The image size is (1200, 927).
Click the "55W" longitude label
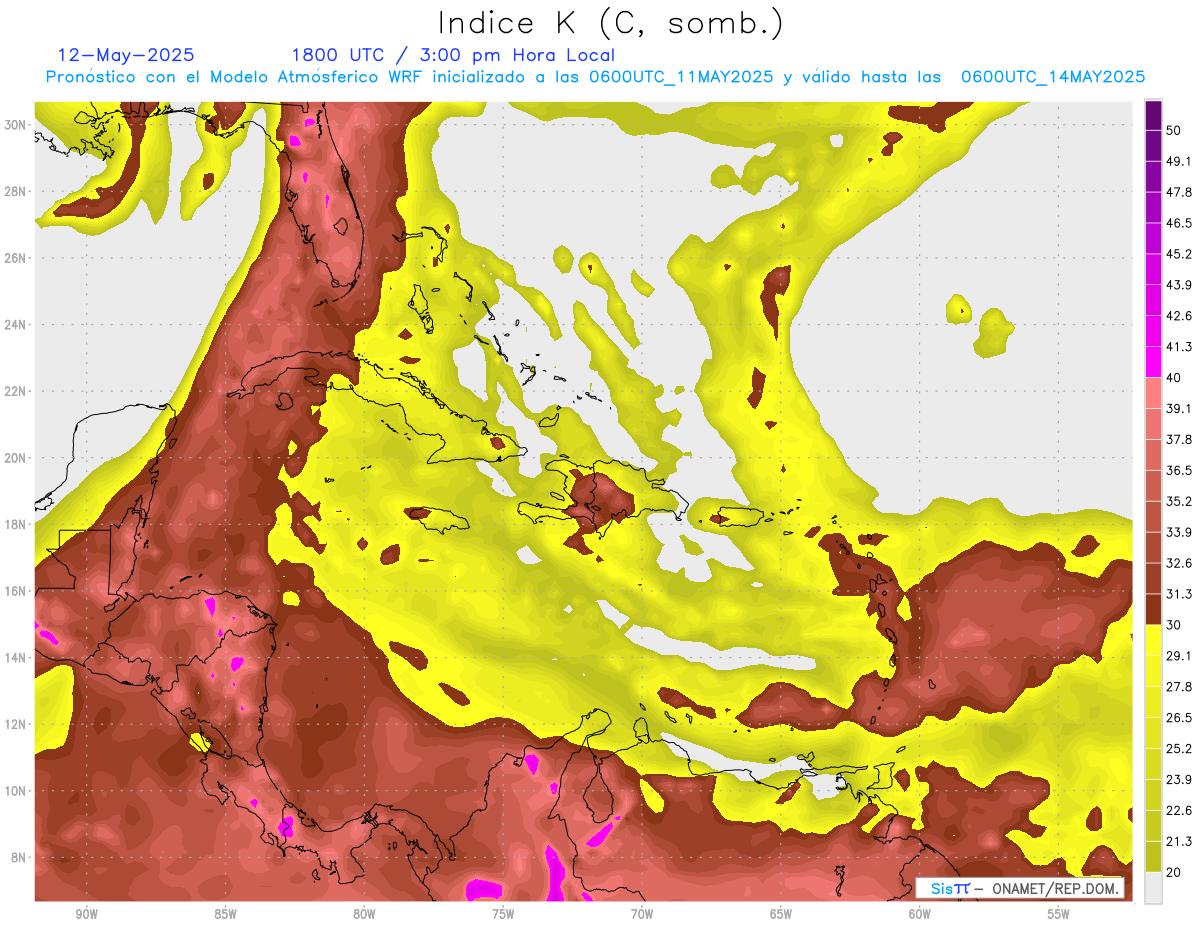pyautogui.click(x=1059, y=915)
